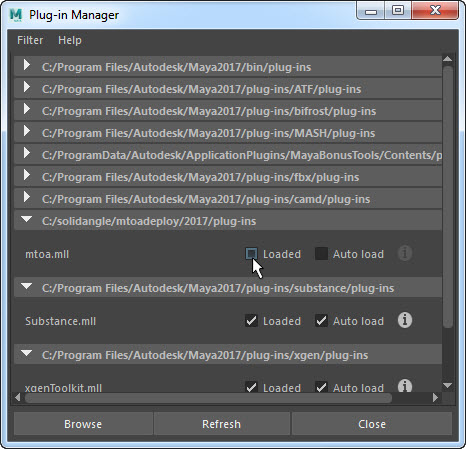Minimize the Plug-in Manager window

click(371, 11)
